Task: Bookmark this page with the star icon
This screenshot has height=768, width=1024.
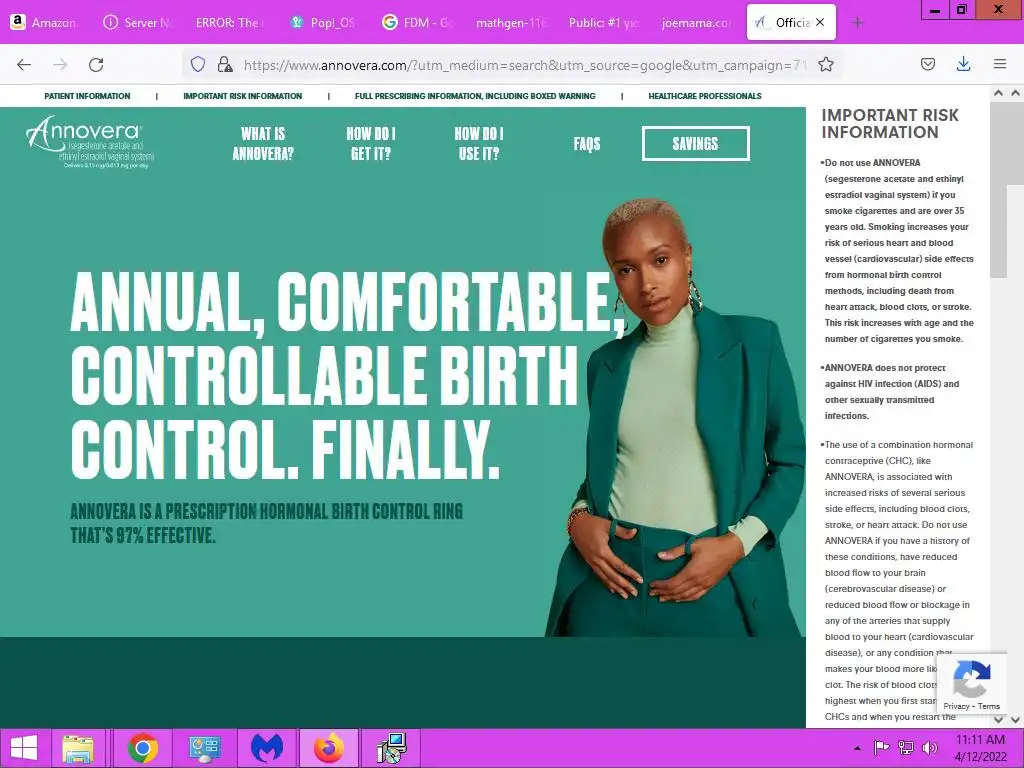Action: pos(825,64)
